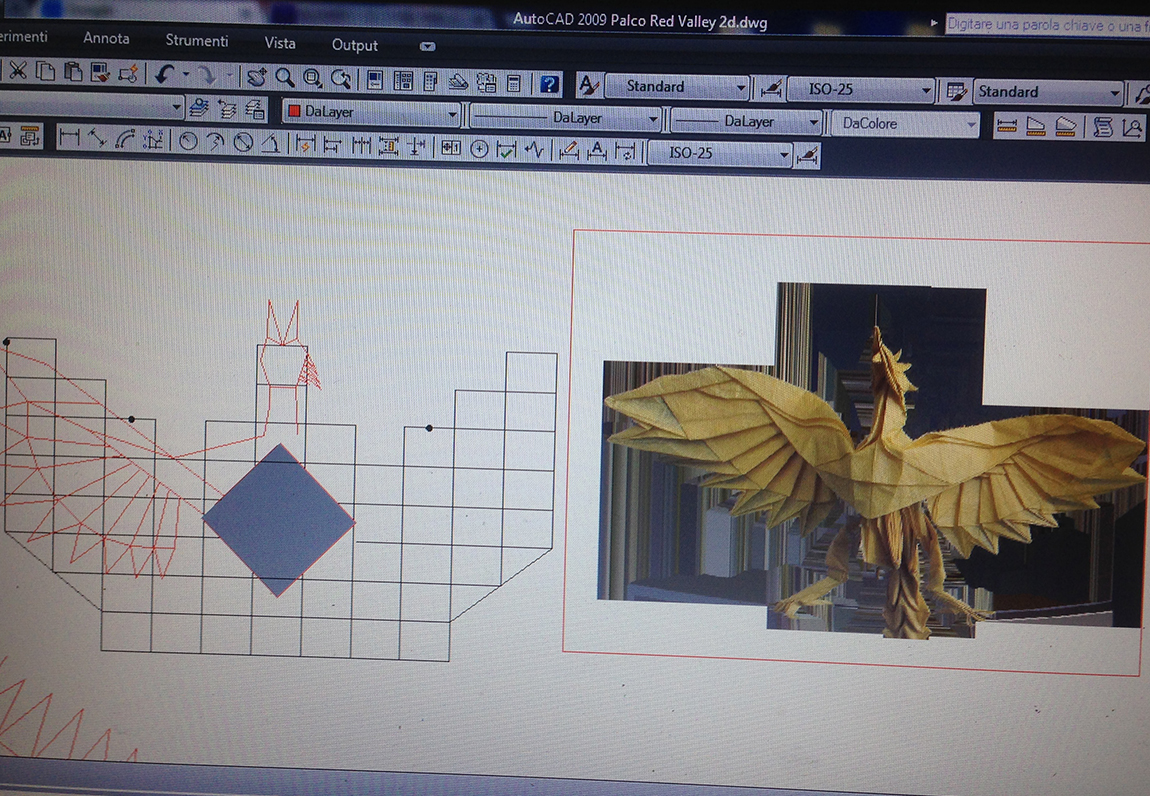
Task: Click the blue Help question mark icon
Action: coord(549,84)
